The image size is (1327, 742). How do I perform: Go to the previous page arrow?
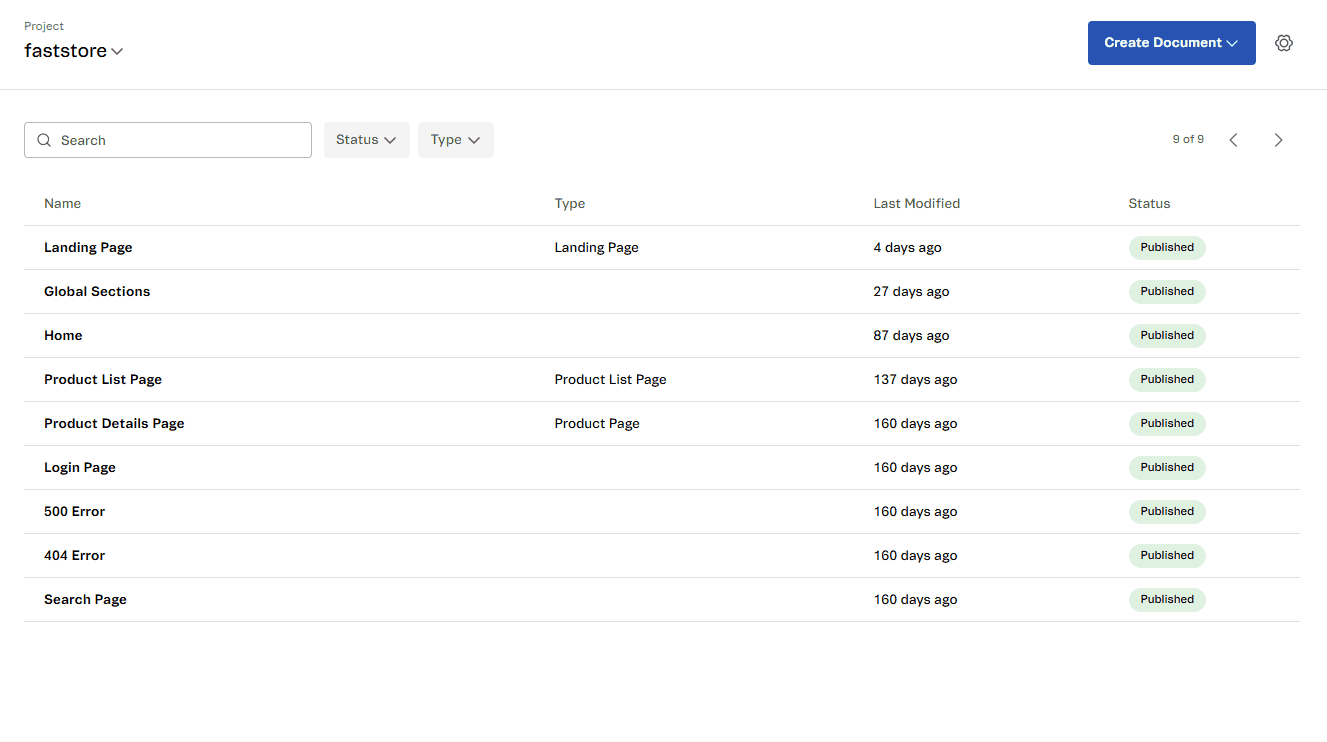1233,140
